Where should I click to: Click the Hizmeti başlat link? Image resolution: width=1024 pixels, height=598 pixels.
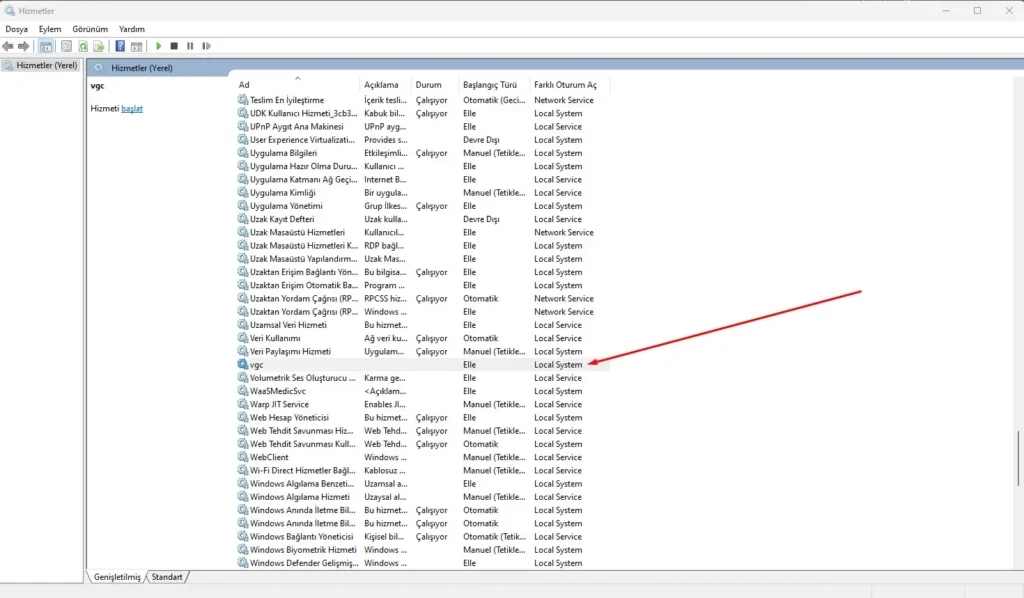coord(132,108)
